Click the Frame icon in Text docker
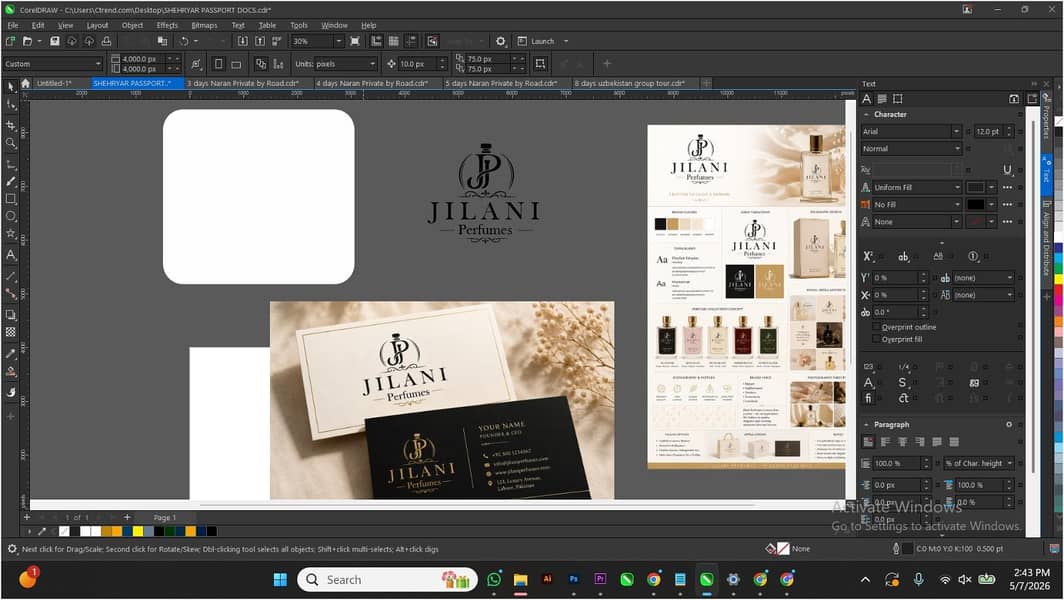The height and width of the screenshot is (600, 1064). [898, 99]
